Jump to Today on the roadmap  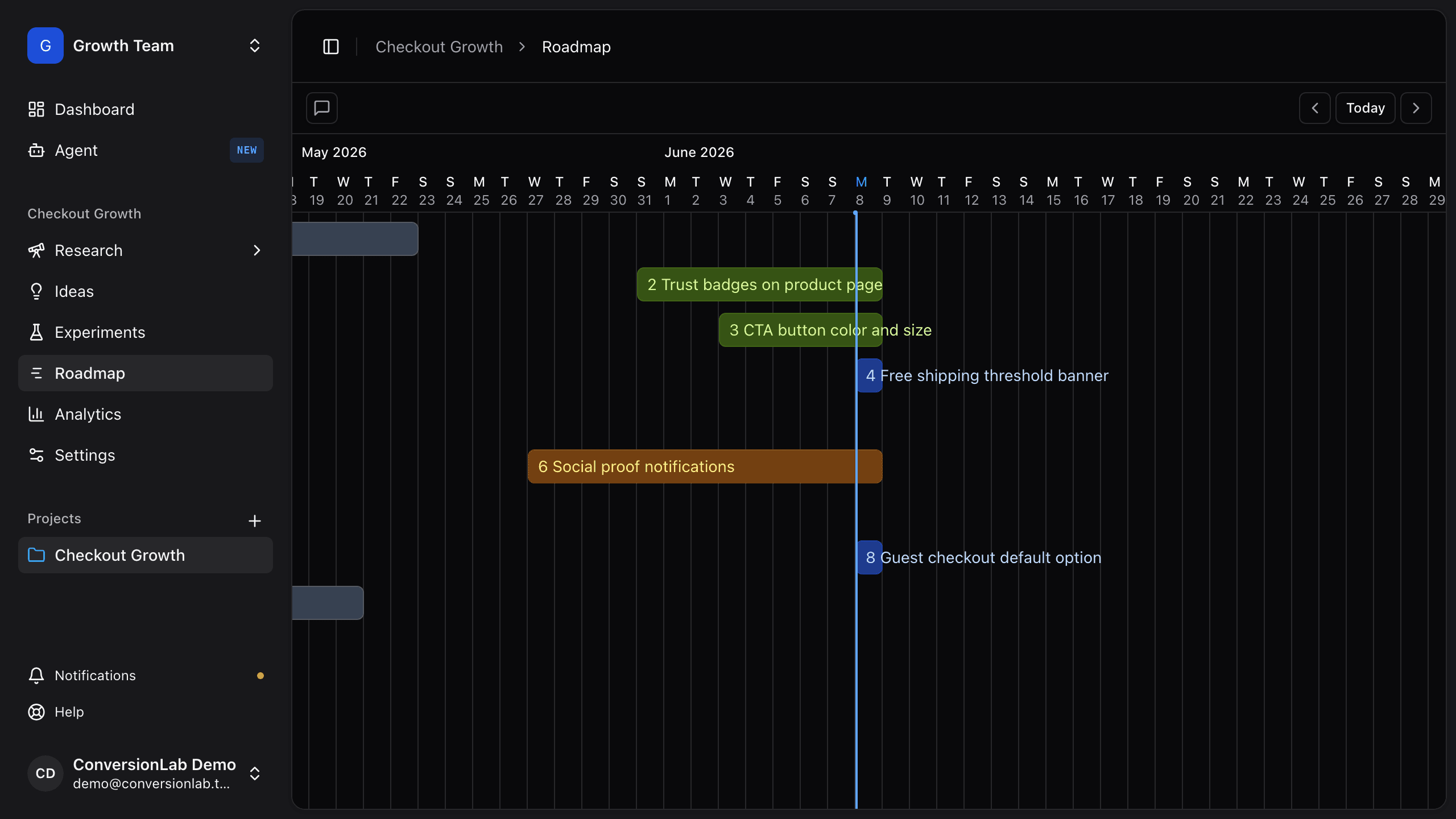1366,108
